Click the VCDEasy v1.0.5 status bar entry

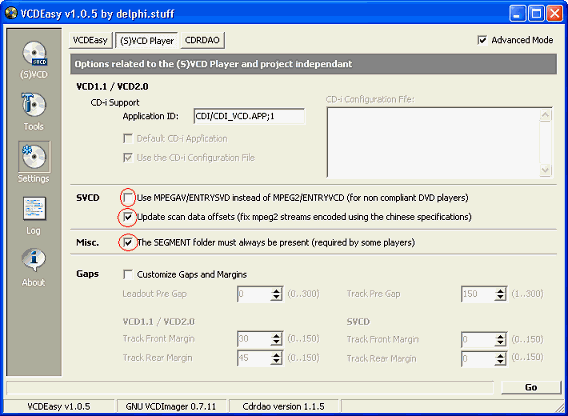59,406
